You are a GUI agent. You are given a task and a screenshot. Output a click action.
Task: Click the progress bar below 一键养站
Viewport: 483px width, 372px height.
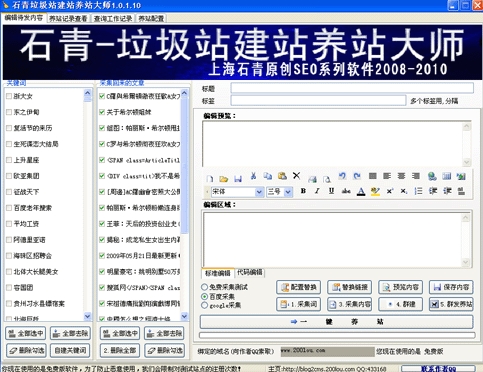pos(337,335)
